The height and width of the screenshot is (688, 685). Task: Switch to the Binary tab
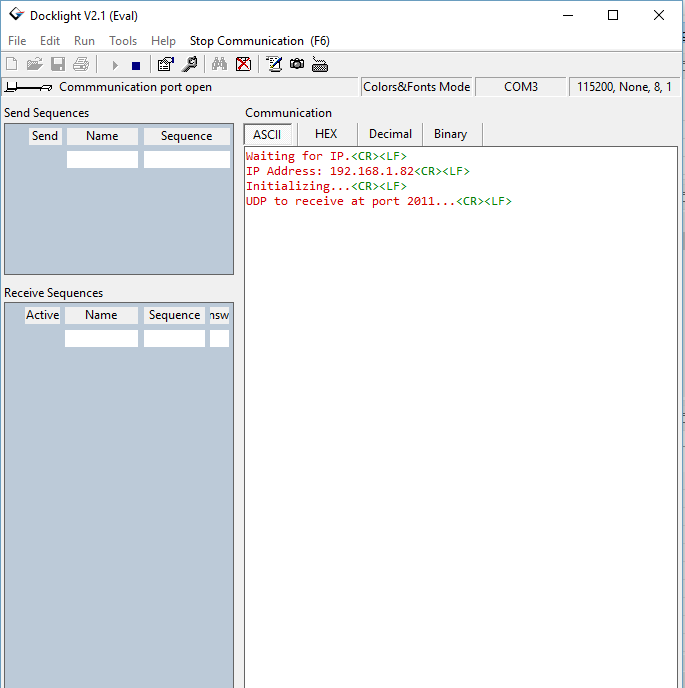[451, 134]
